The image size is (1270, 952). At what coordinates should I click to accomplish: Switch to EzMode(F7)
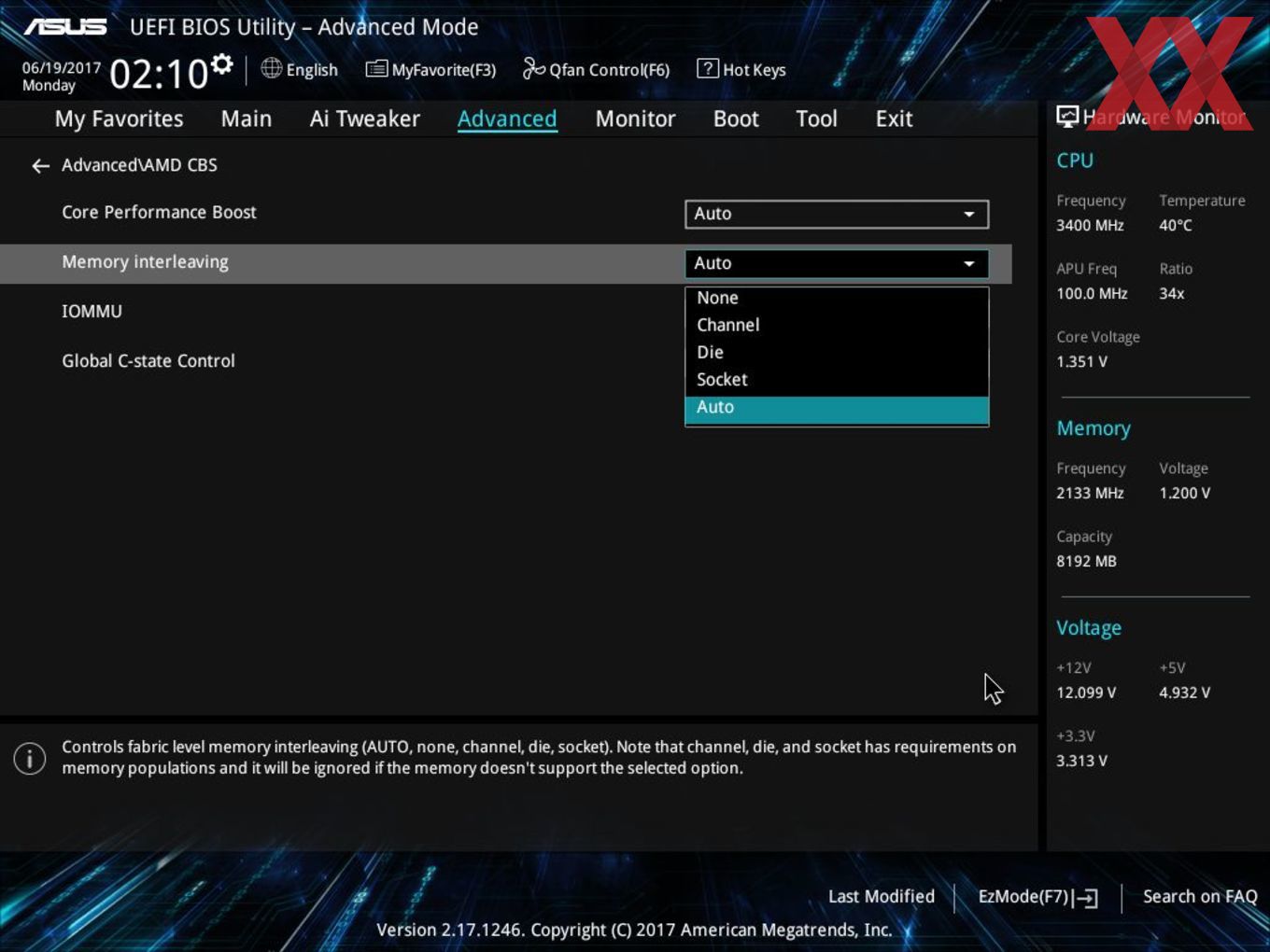point(1037,897)
